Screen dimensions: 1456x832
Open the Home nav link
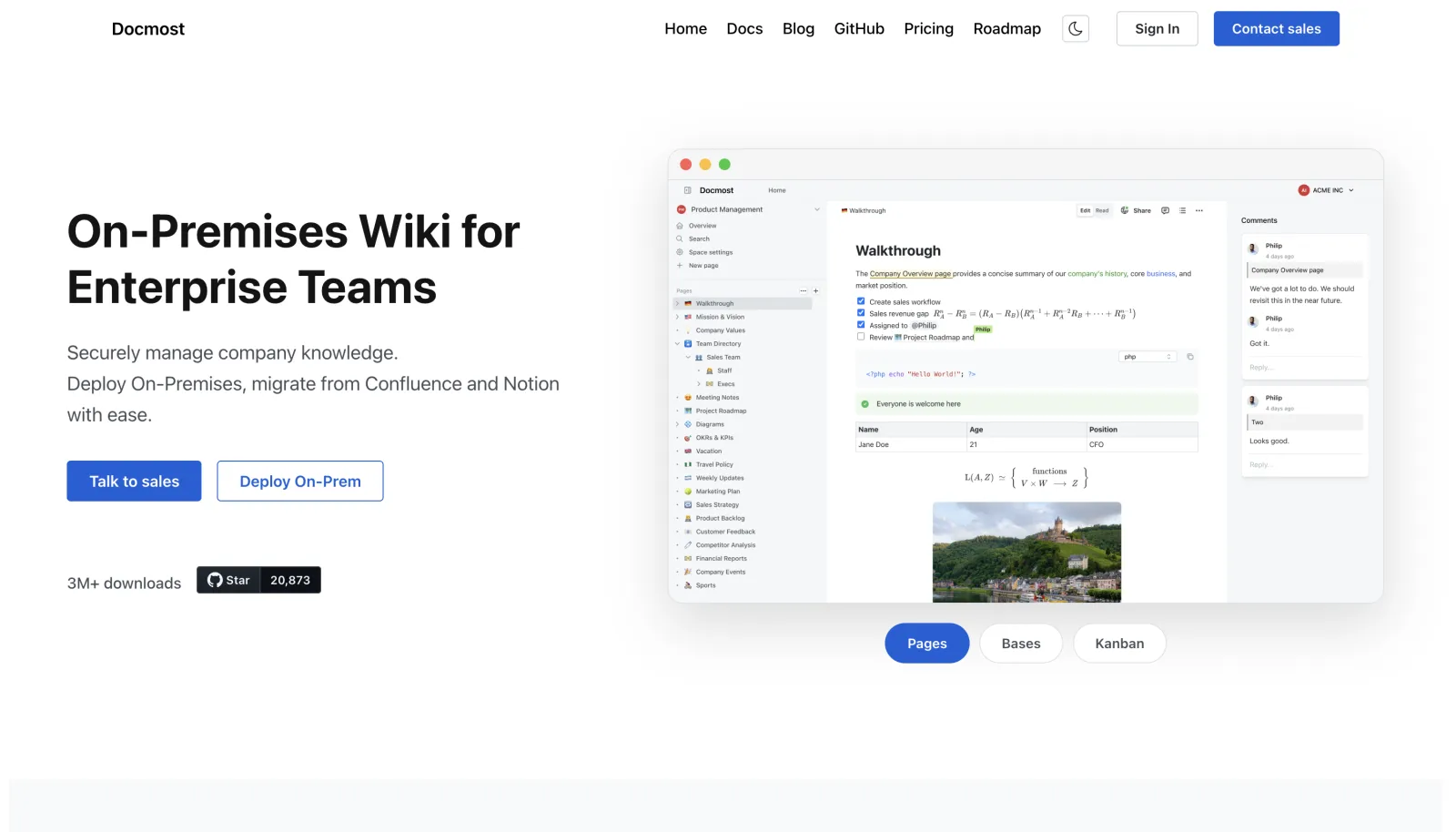pos(685,28)
